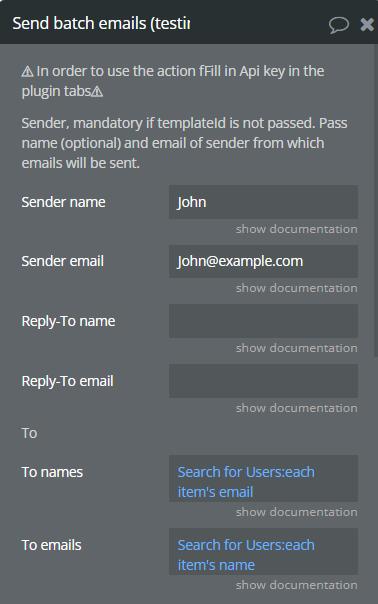The image size is (378, 604).
Task: Show documentation for Sender email
Action: coord(296,288)
